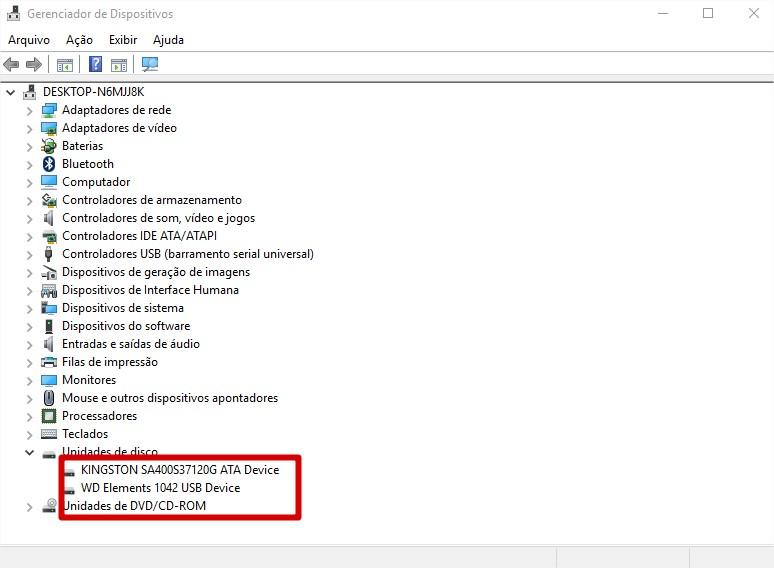
Task: Collapse the Unidades de disco node
Action: [x=30, y=452]
